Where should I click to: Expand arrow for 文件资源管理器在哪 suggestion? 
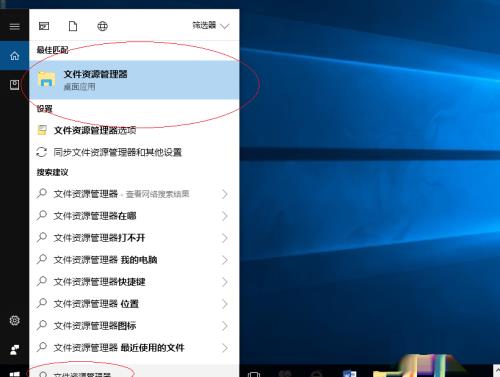tap(225, 216)
